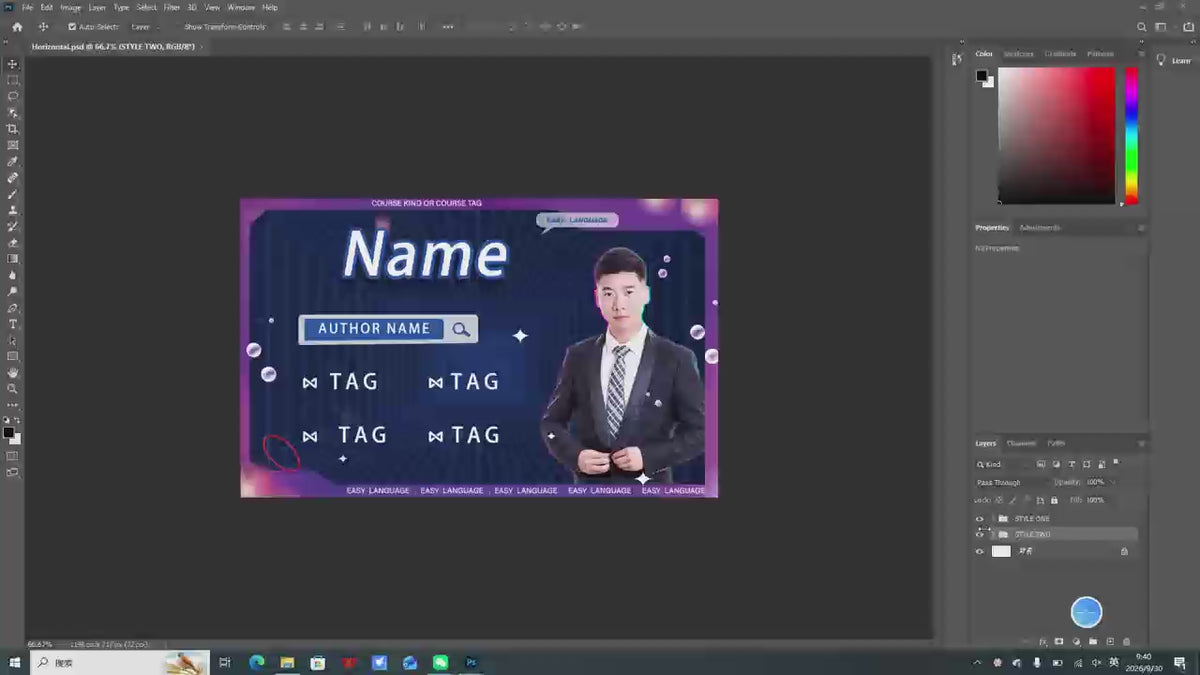Add a layer mask

click(1059, 642)
